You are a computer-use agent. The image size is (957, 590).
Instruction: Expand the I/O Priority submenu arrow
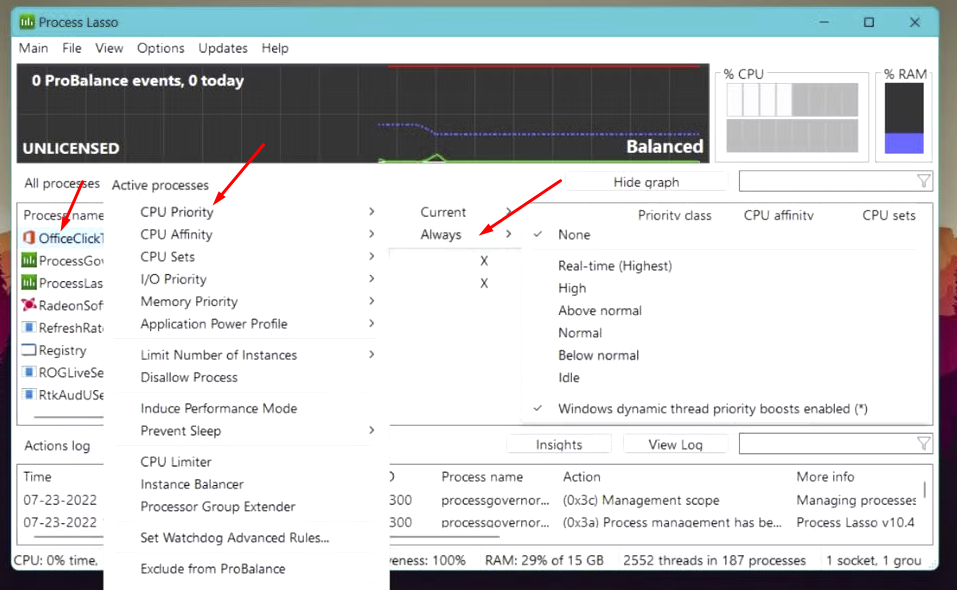372,279
